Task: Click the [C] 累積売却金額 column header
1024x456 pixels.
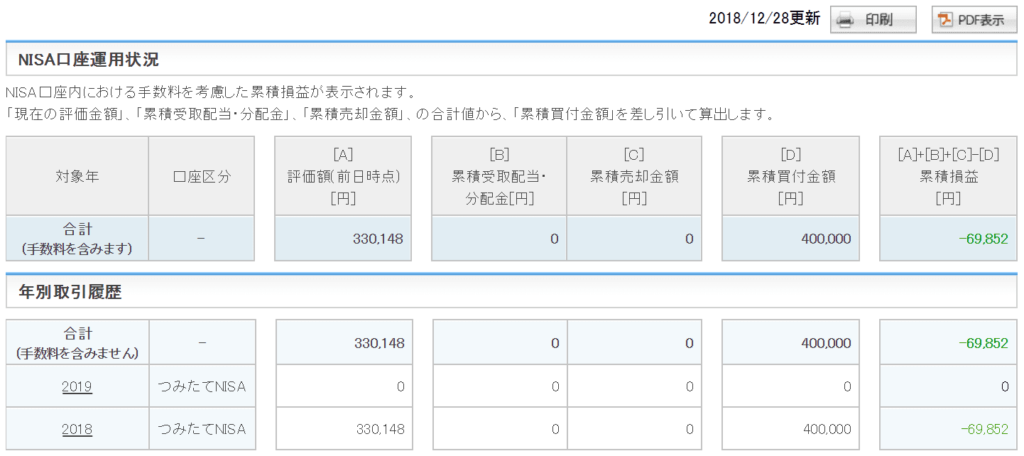Action: 634,176
